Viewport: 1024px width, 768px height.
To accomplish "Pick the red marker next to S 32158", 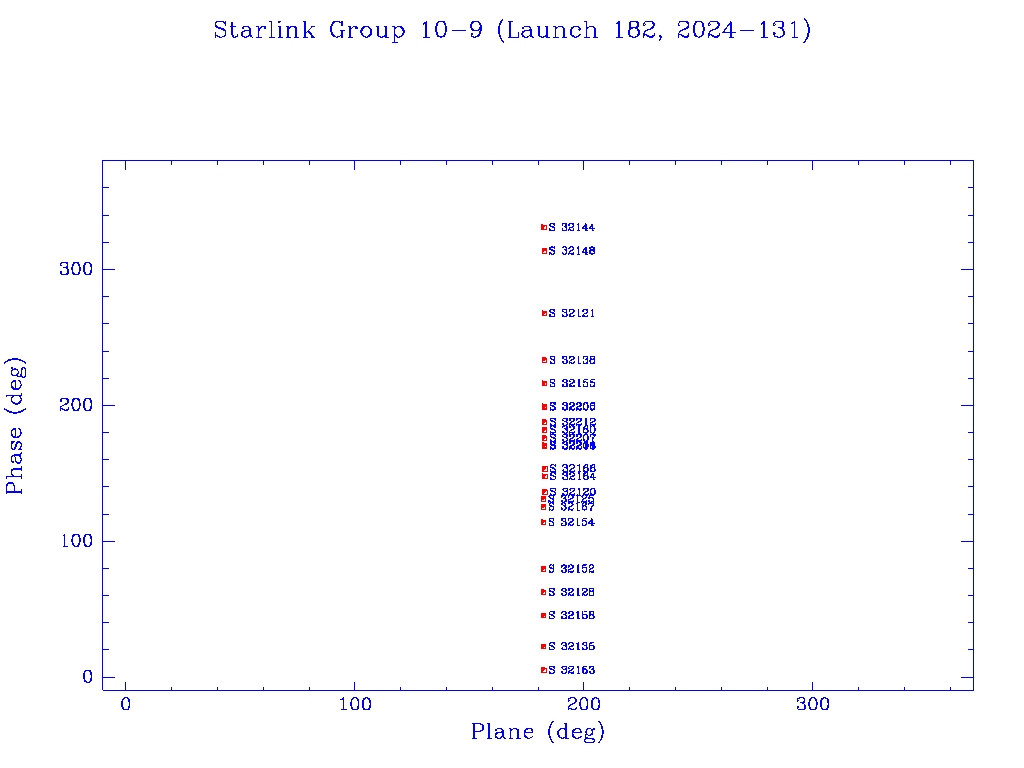I will pos(543,615).
